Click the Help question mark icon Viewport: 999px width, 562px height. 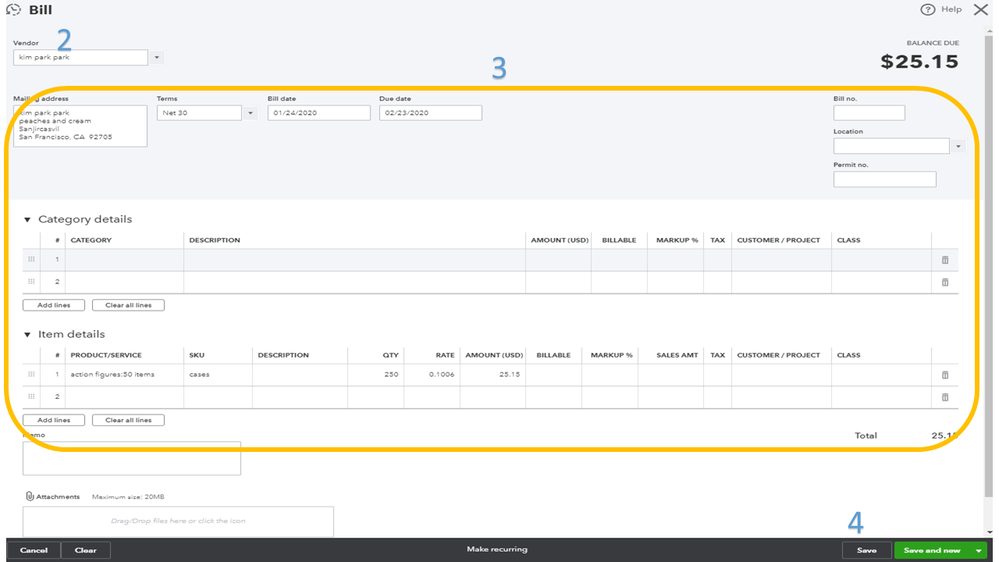click(927, 10)
